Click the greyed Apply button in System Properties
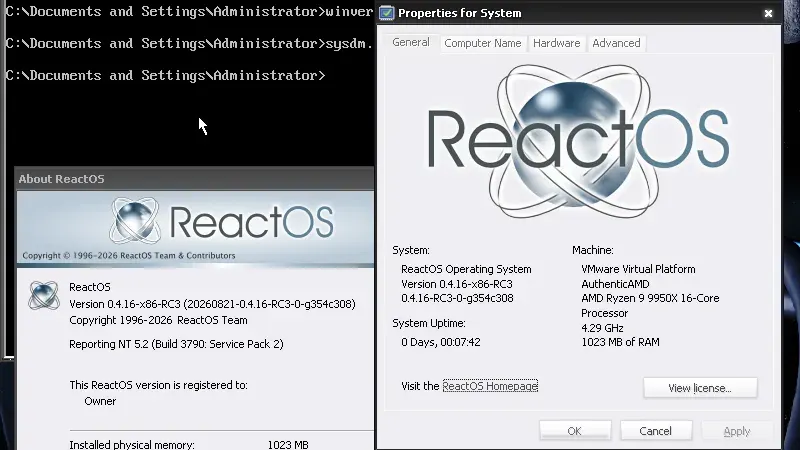This screenshot has width=800, height=450. coord(737,431)
